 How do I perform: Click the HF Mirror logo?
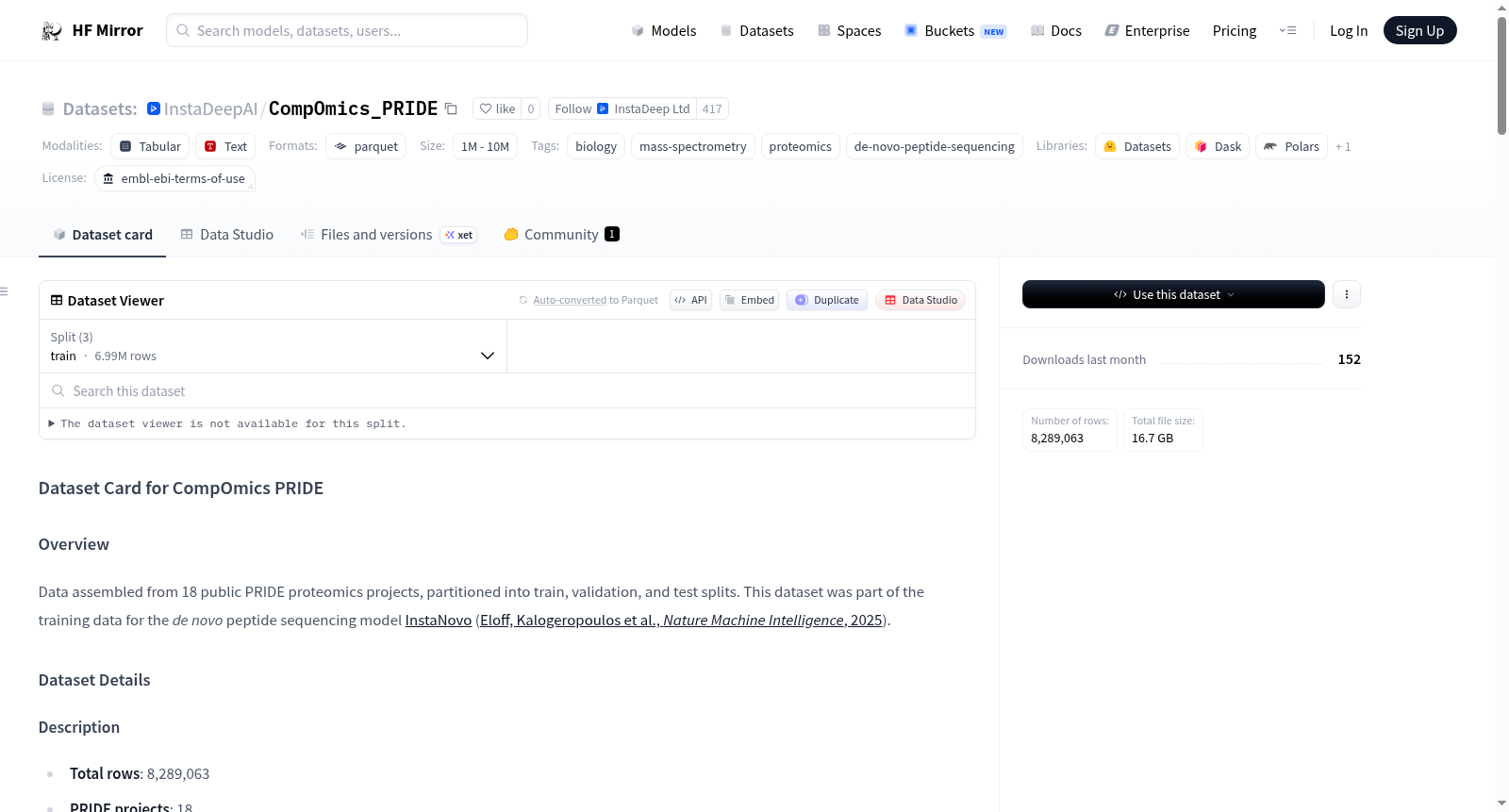pos(91,30)
